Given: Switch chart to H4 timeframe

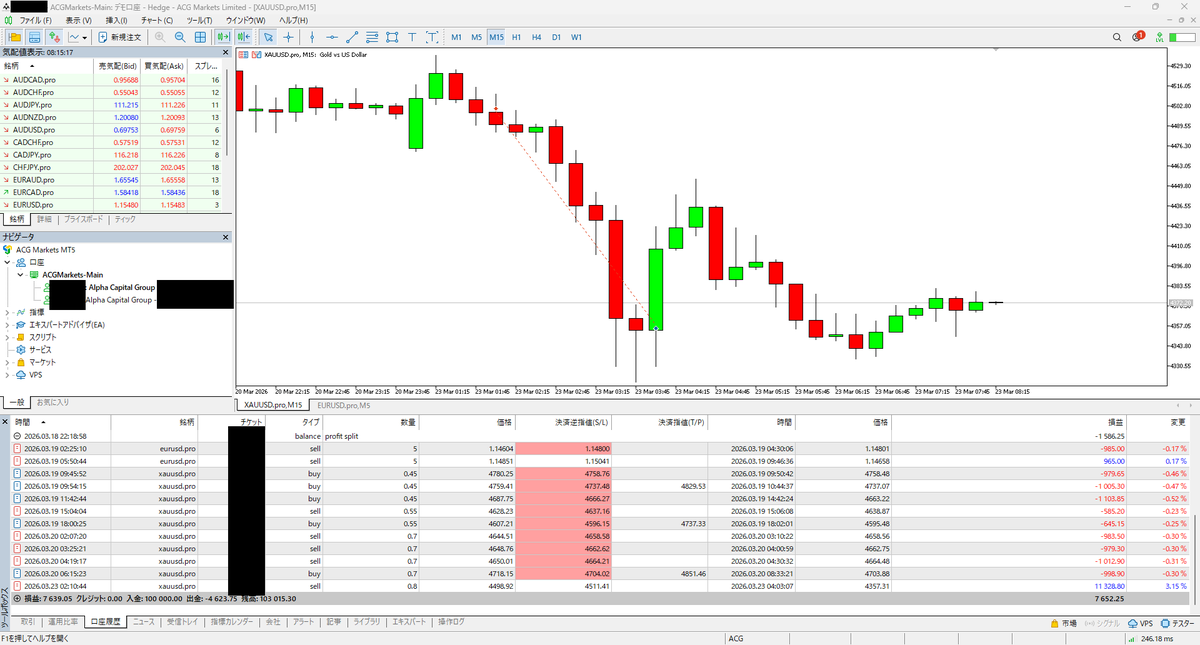Looking at the screenshot, I should pyautogui.click(x=536, y=38).
